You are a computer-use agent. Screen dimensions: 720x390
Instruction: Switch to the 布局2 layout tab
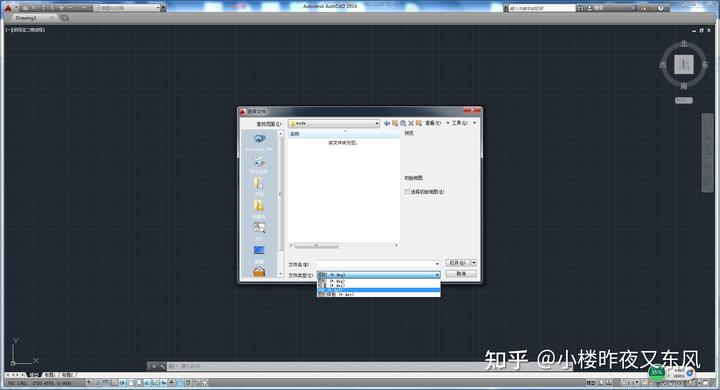pyautogui.click(x=67, y=375)
